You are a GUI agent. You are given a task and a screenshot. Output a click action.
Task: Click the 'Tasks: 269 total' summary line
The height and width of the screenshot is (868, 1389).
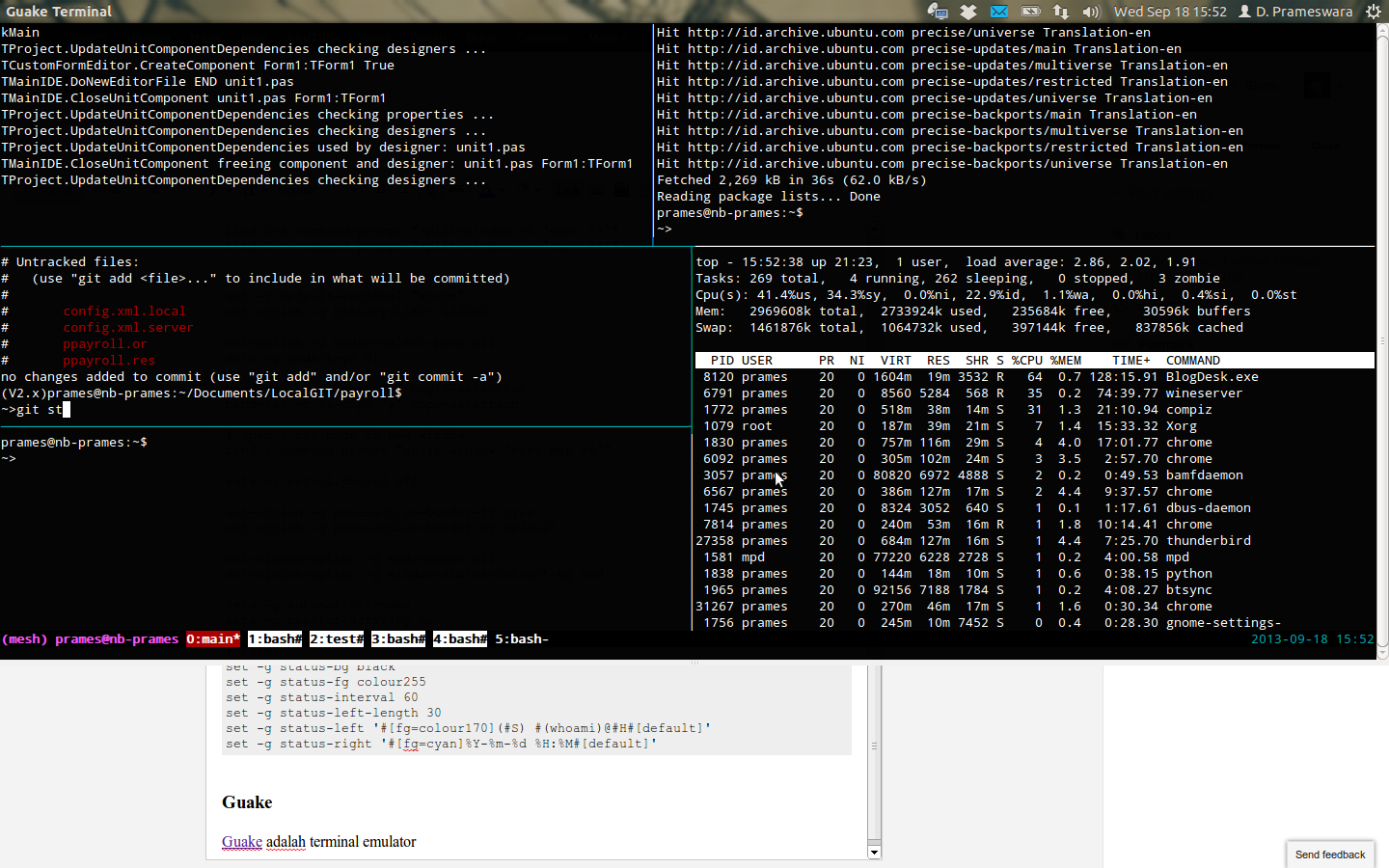click(x=958, y=279)
